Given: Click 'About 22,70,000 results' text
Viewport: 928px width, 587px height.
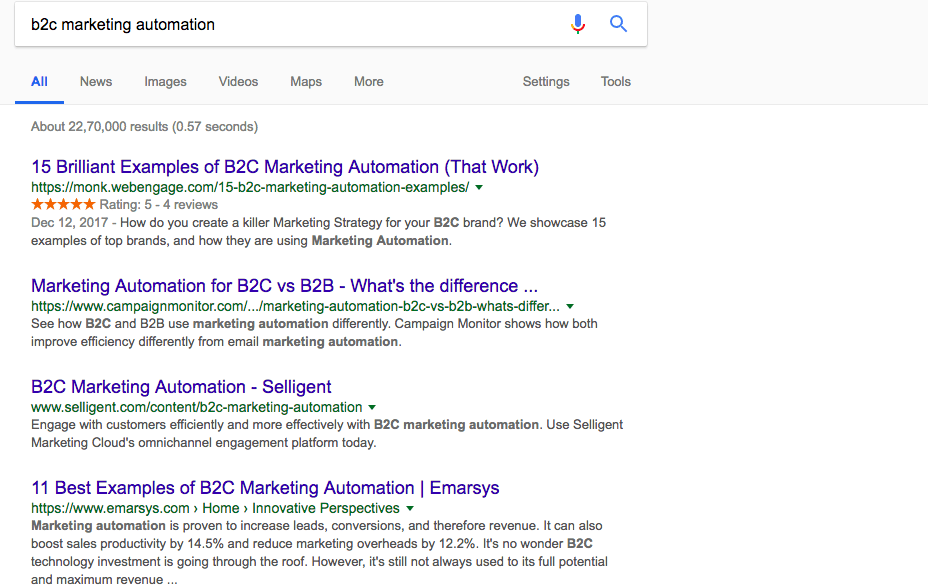Looking at the screenshot, I should pyautogui.click(x=144, y=127).
